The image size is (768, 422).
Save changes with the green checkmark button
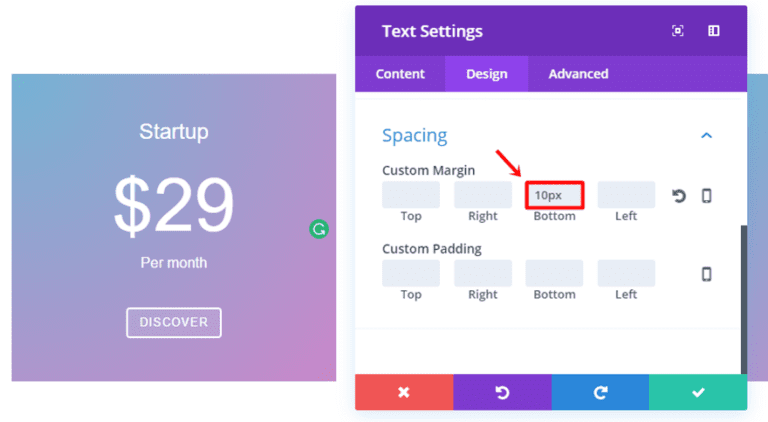(698, 392)
